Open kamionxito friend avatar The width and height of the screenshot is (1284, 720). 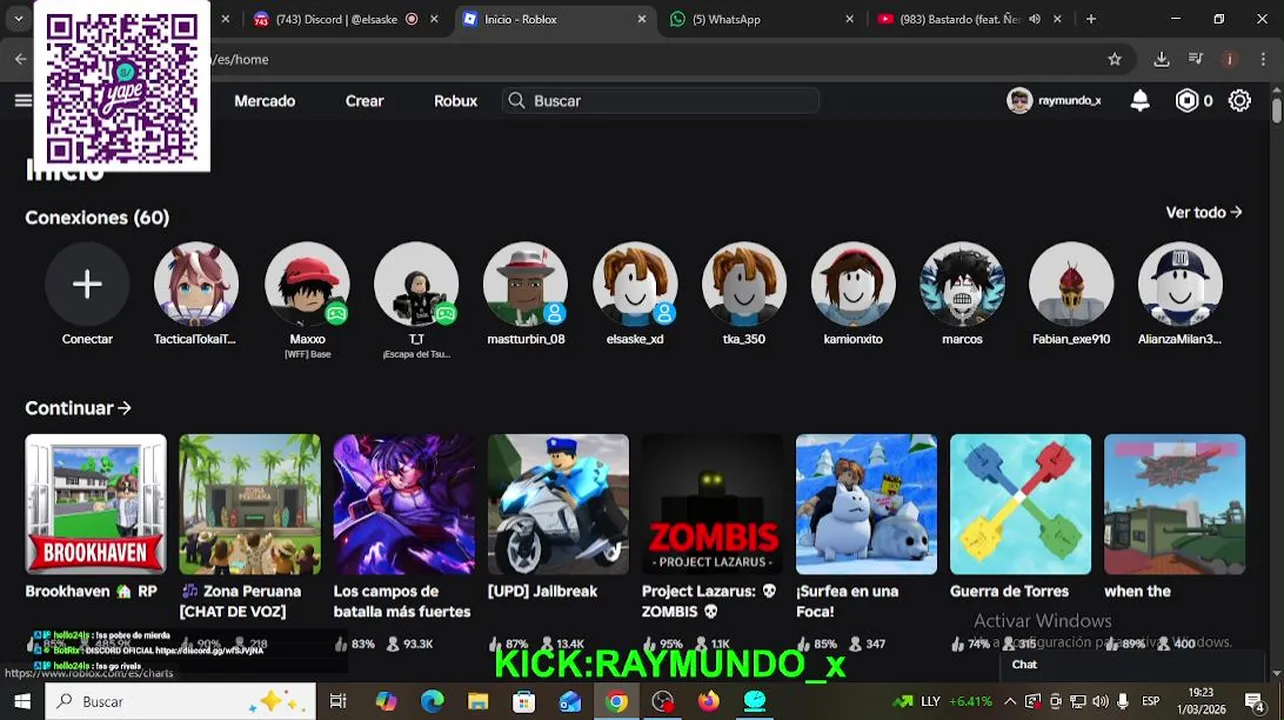(x=853, y=284)
